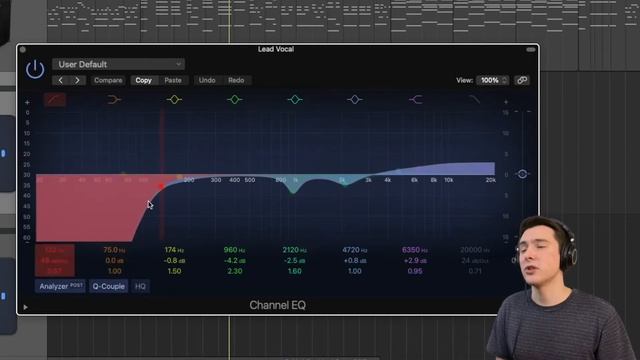The image size is (640, 360).
Task: Go to previous preset arrow
Action: pyautogui.click(x=60, y=80)
